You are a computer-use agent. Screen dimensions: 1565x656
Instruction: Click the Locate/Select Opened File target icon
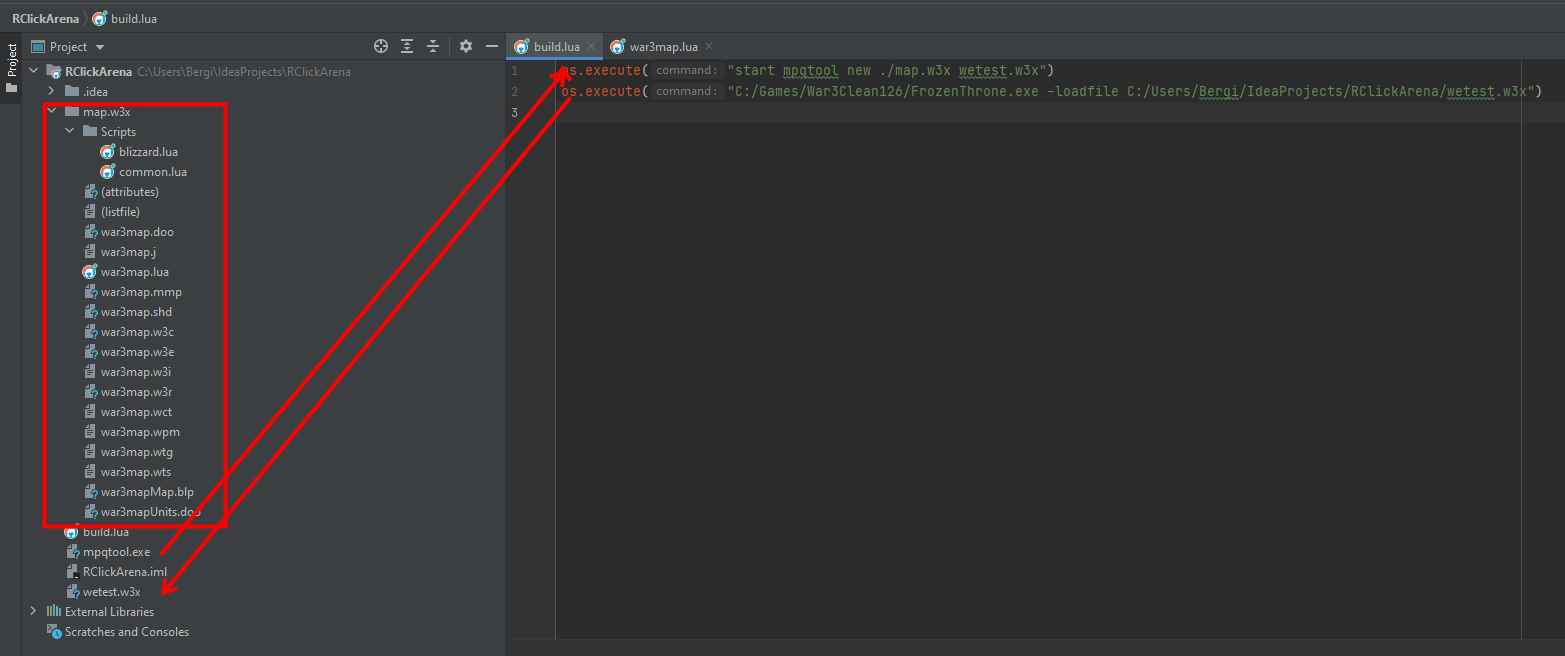tap(381, 46)
